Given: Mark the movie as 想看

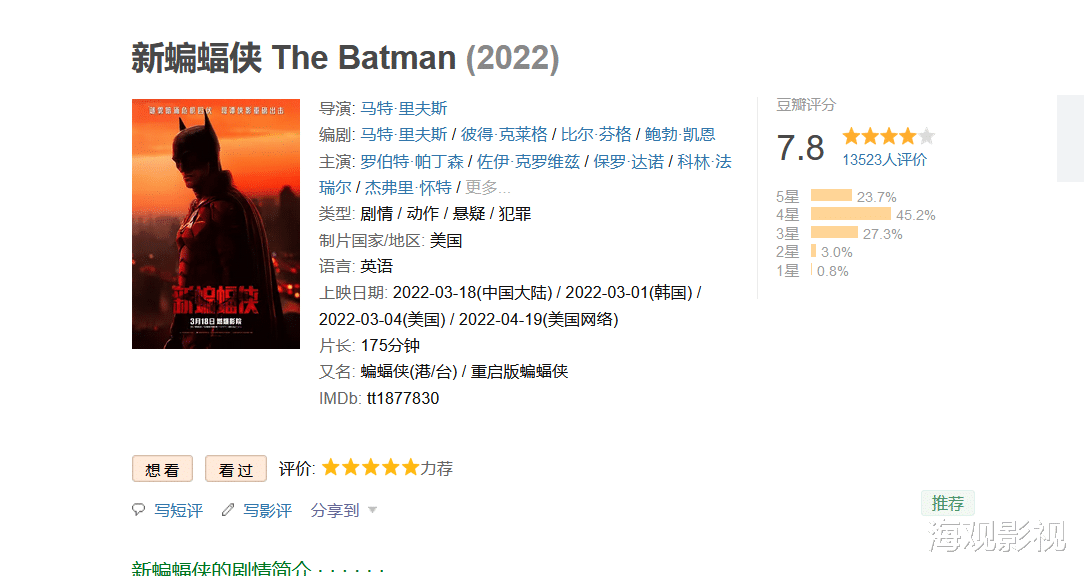Looking at the screenshot, I should pos(162,469).
